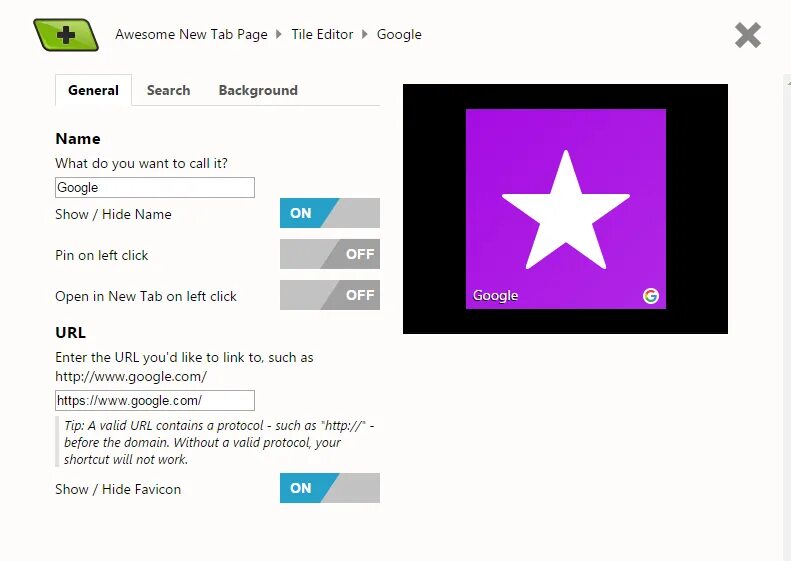Click the 'Pin on left click' label
The image size is (791, 561).
(x=102, y=255)
